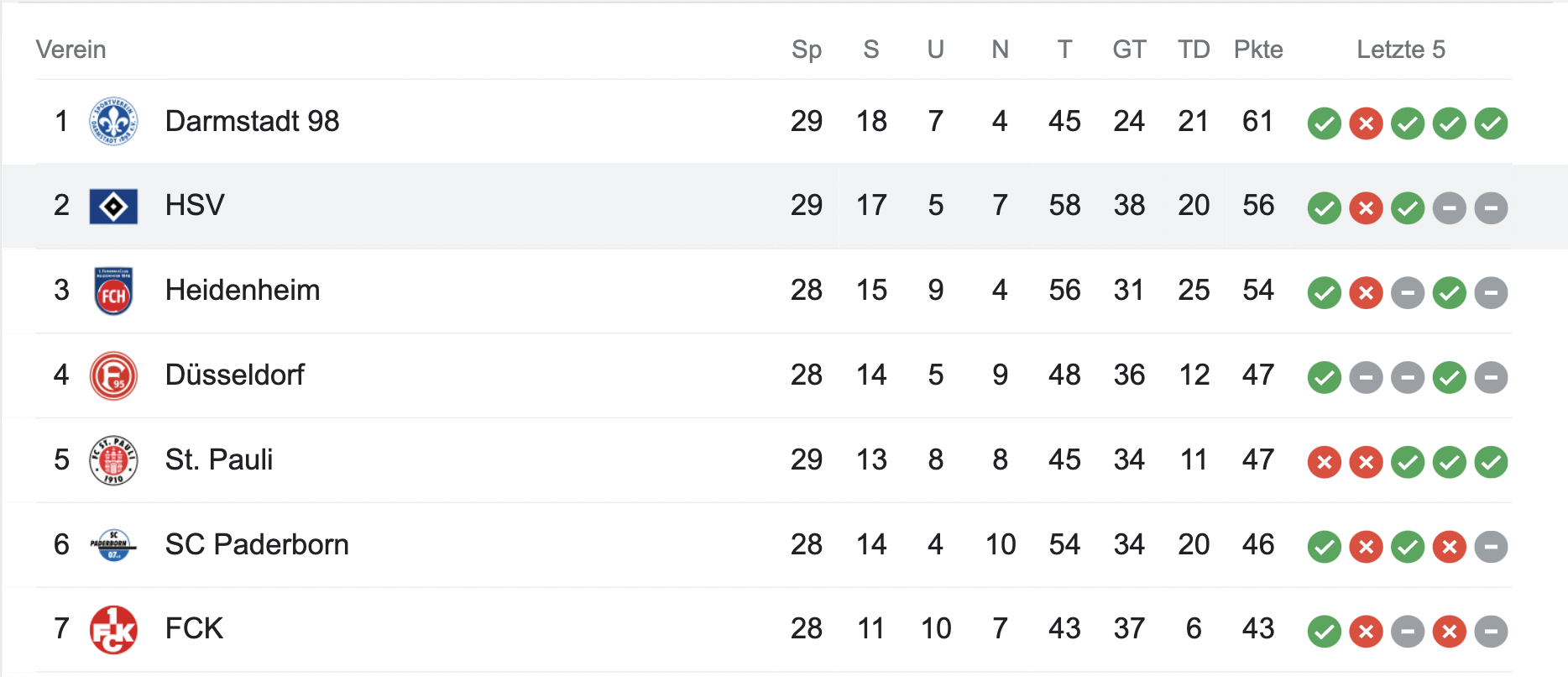Click the Heidenheim FCH crest
This screenshot has height=677, width=1568.
pyautogui.click(x=113, y=291)
